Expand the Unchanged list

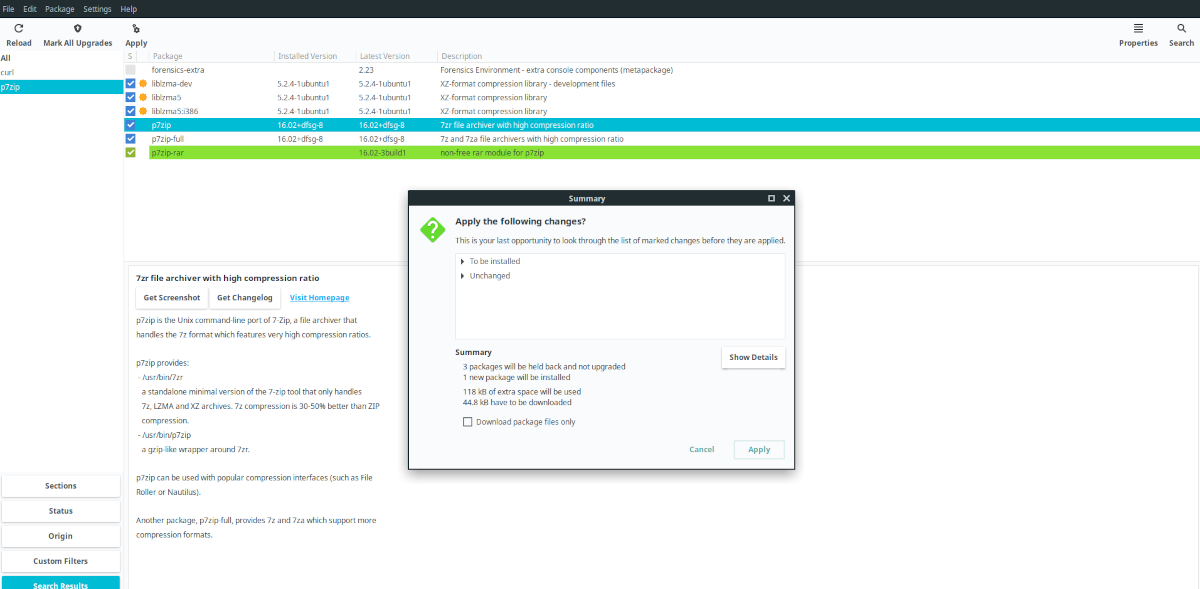point(462,275)
